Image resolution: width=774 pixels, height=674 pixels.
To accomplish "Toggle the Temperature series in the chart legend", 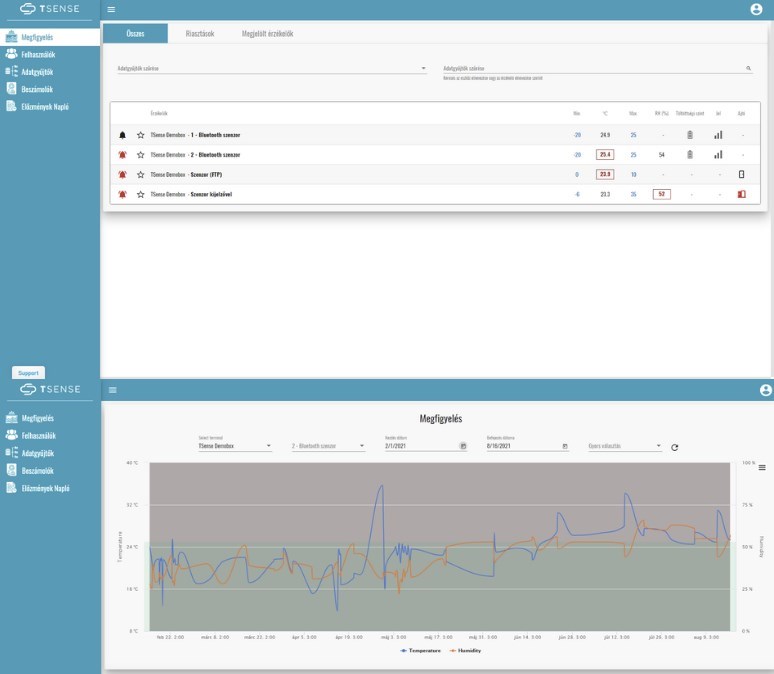I will tap(421, 650).
